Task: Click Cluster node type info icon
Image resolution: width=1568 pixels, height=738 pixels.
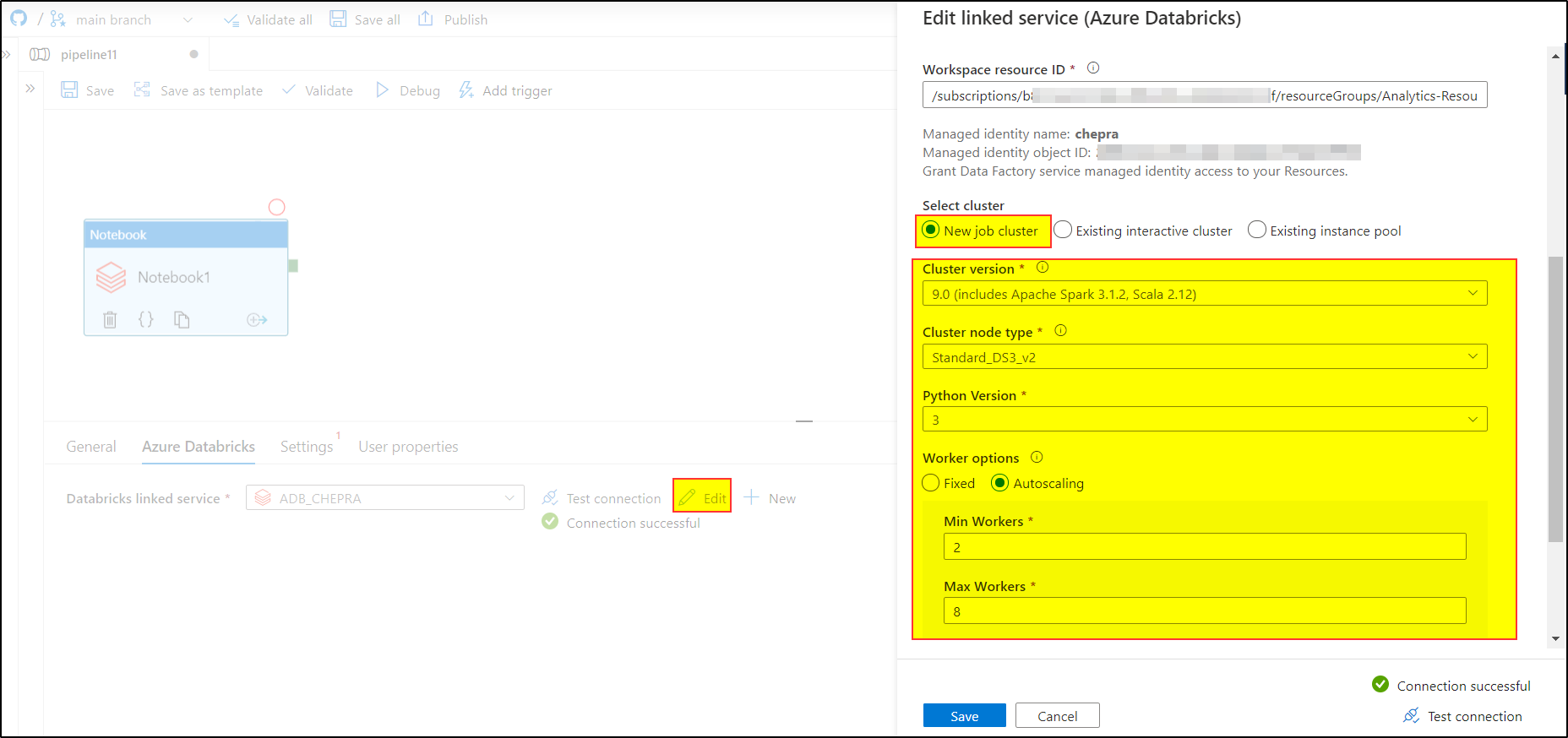Action: click(1060, 331)
